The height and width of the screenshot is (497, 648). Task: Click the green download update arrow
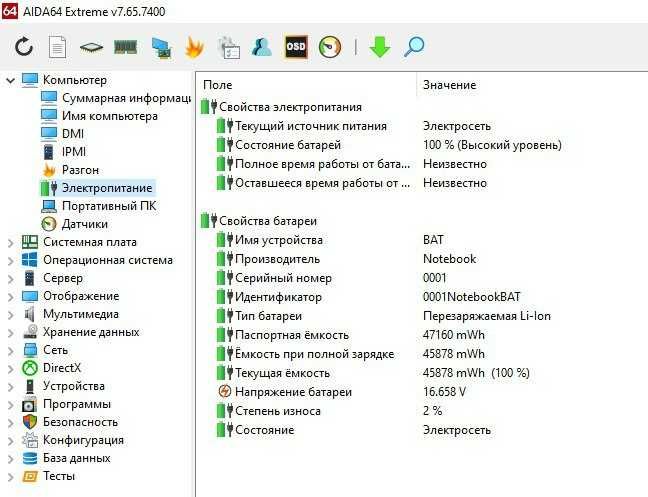(380, 47)
